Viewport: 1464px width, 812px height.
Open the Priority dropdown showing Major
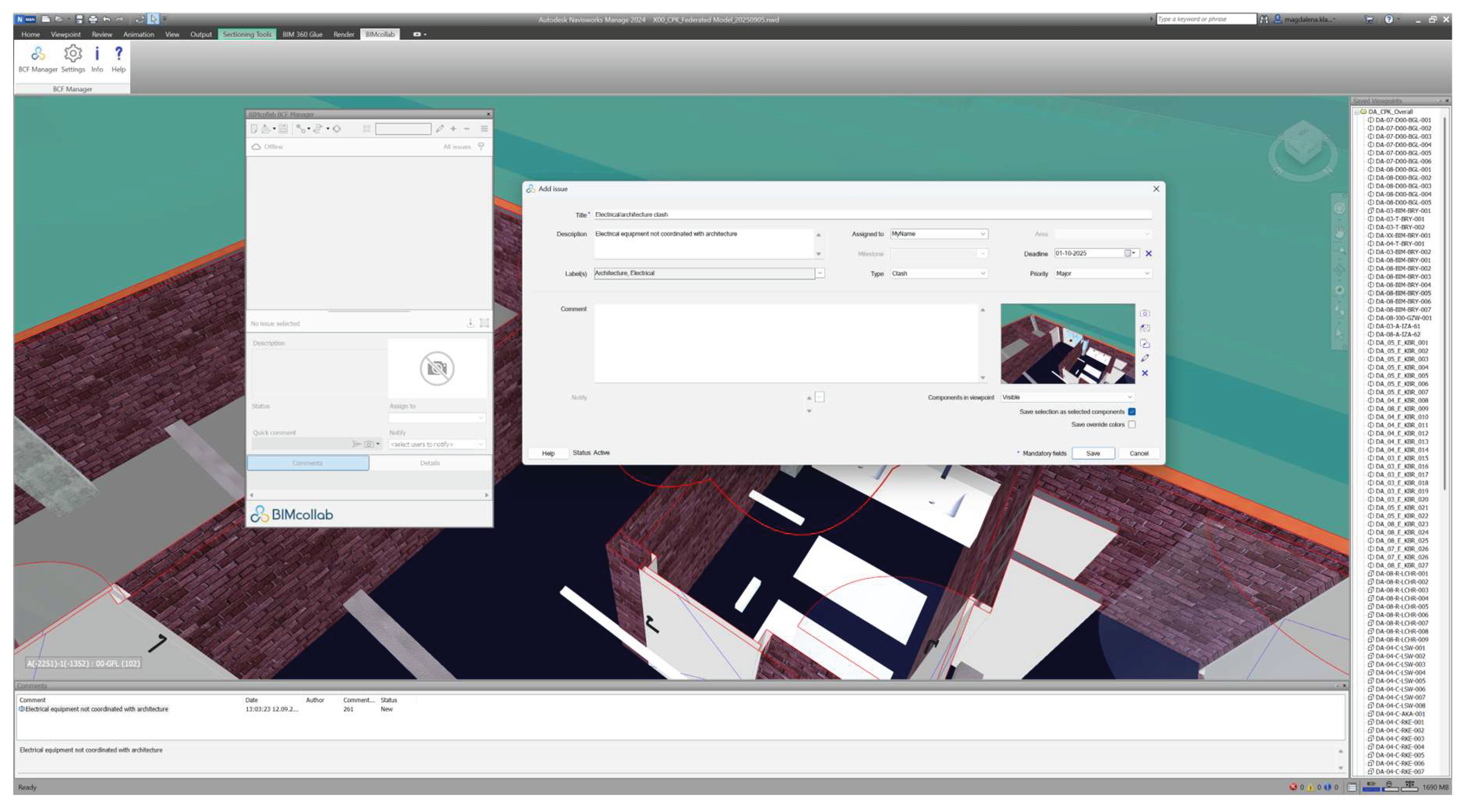[1102, 273]
